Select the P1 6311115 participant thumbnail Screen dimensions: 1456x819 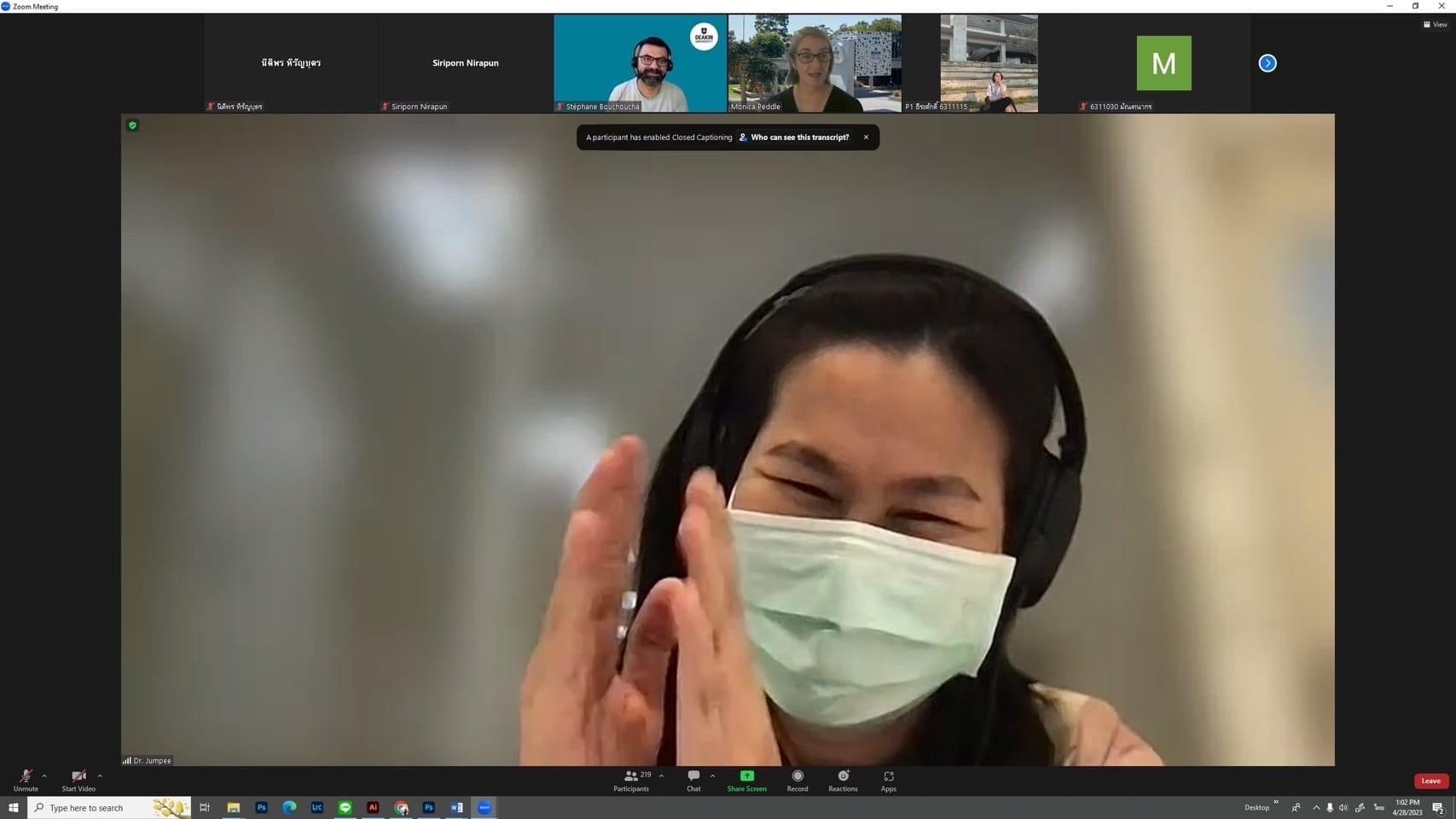(x=989, y=63)
